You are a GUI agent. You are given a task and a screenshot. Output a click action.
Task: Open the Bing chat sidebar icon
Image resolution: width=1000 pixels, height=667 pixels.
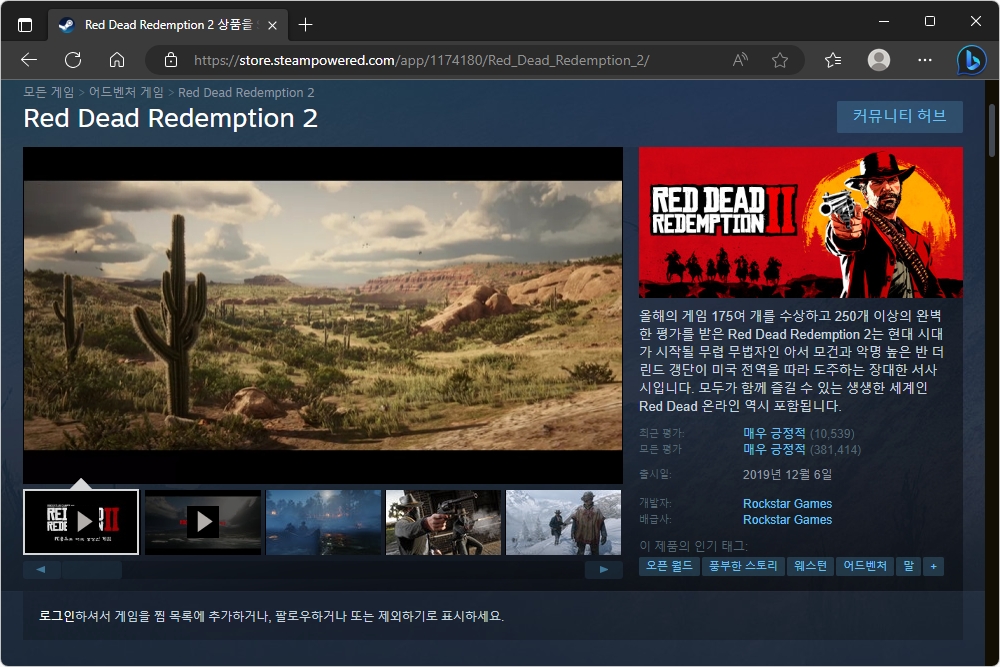click(x=972, y=61)
